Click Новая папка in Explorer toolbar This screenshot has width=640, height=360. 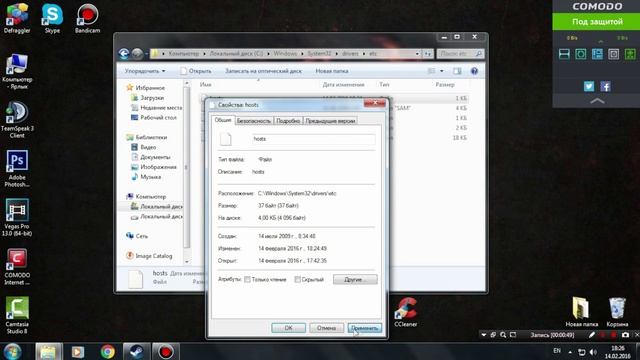coord(332,71)
